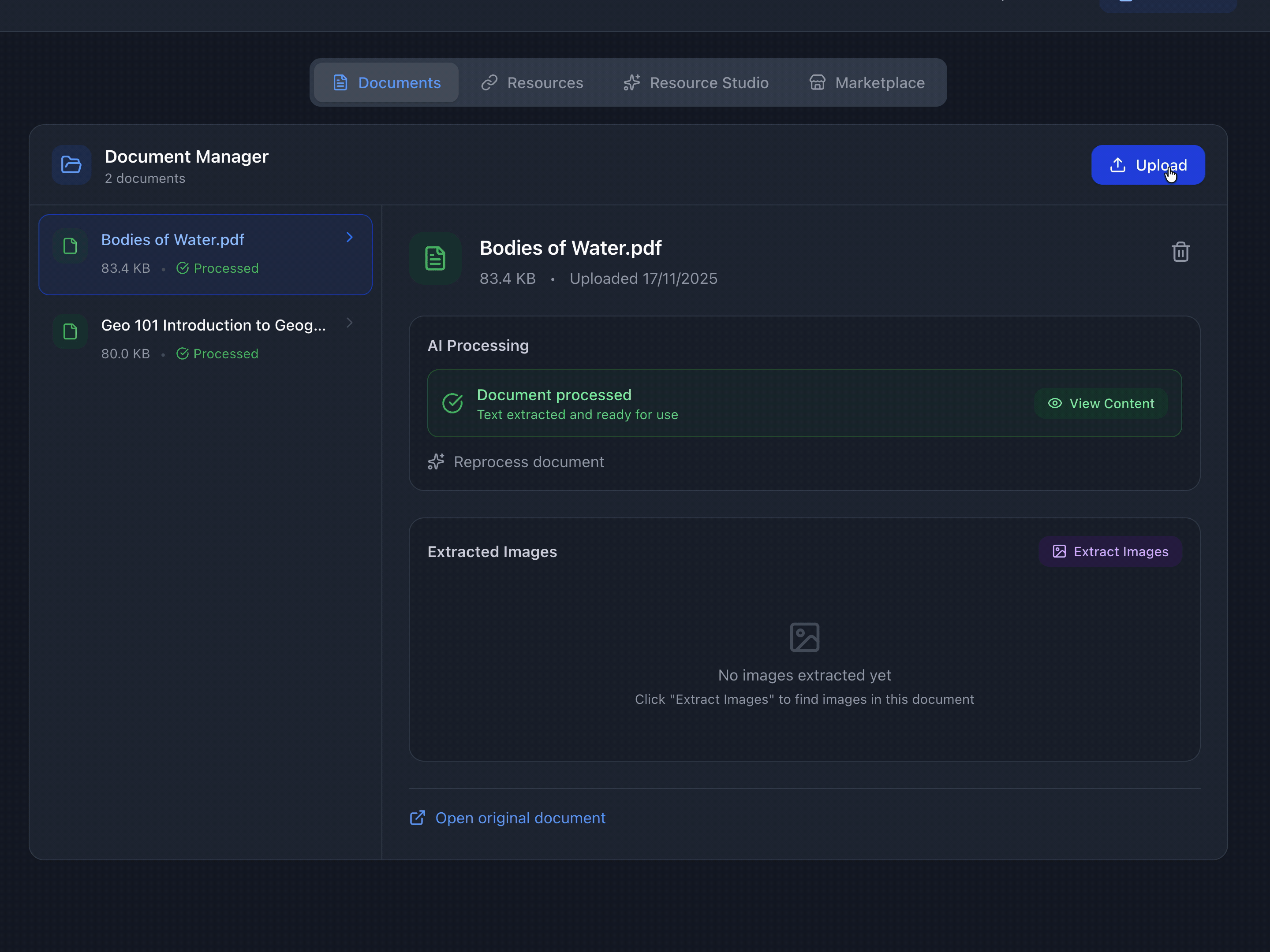Image resolution: width=1270 pixels, height=952 pixels.
Task: Expand the Geo 101 Introduction chevron
Action: pos(349,323)
